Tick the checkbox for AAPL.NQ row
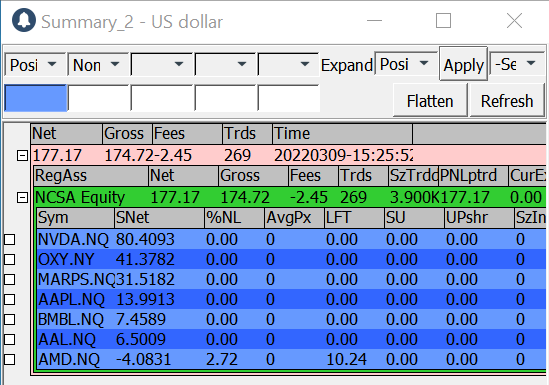Image resolution: width=549 pixels, height=385 pixels. (x=10, y=300)
